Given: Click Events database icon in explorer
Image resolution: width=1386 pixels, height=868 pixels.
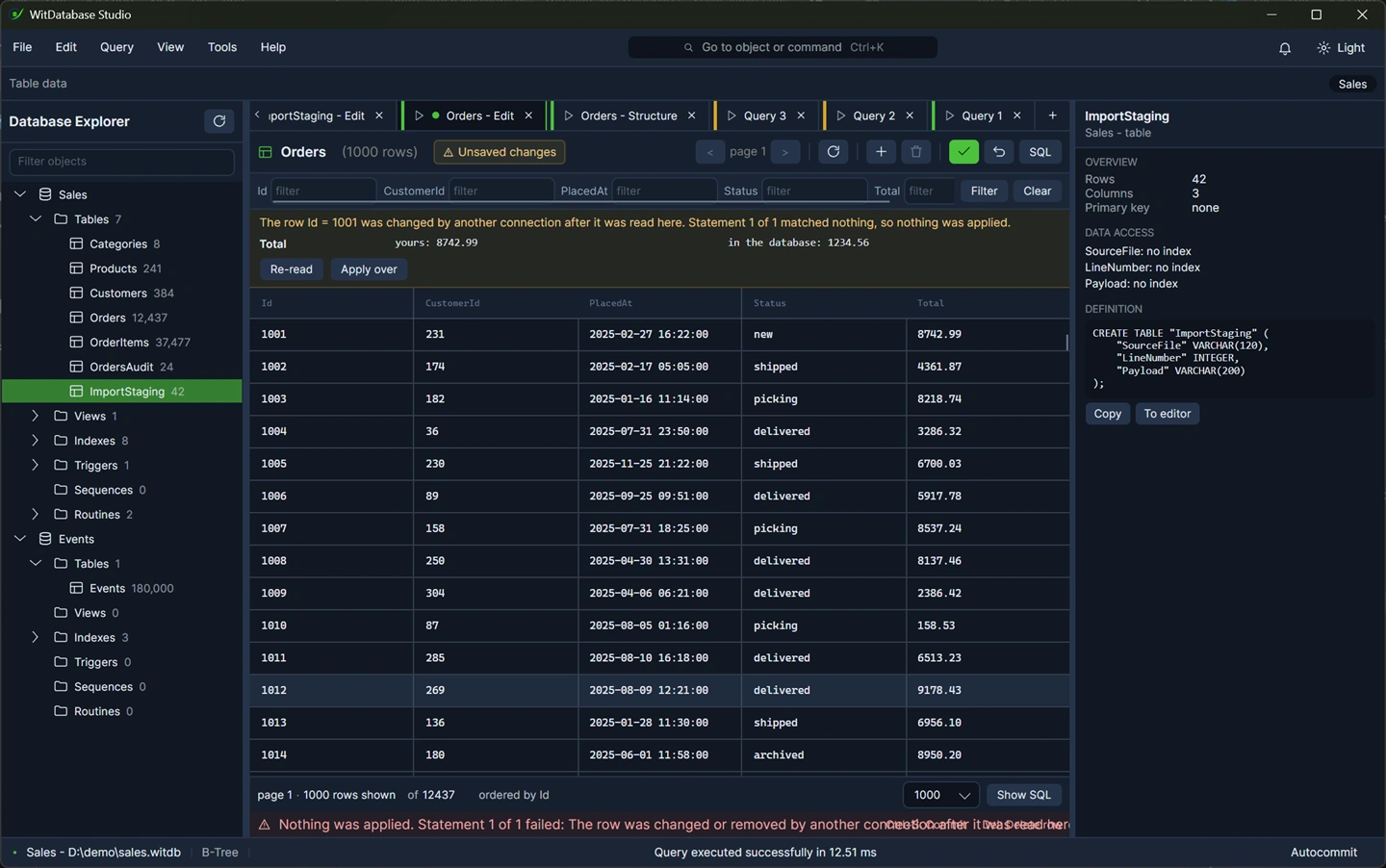Looking at the screenshot, I should pos(45,539).
